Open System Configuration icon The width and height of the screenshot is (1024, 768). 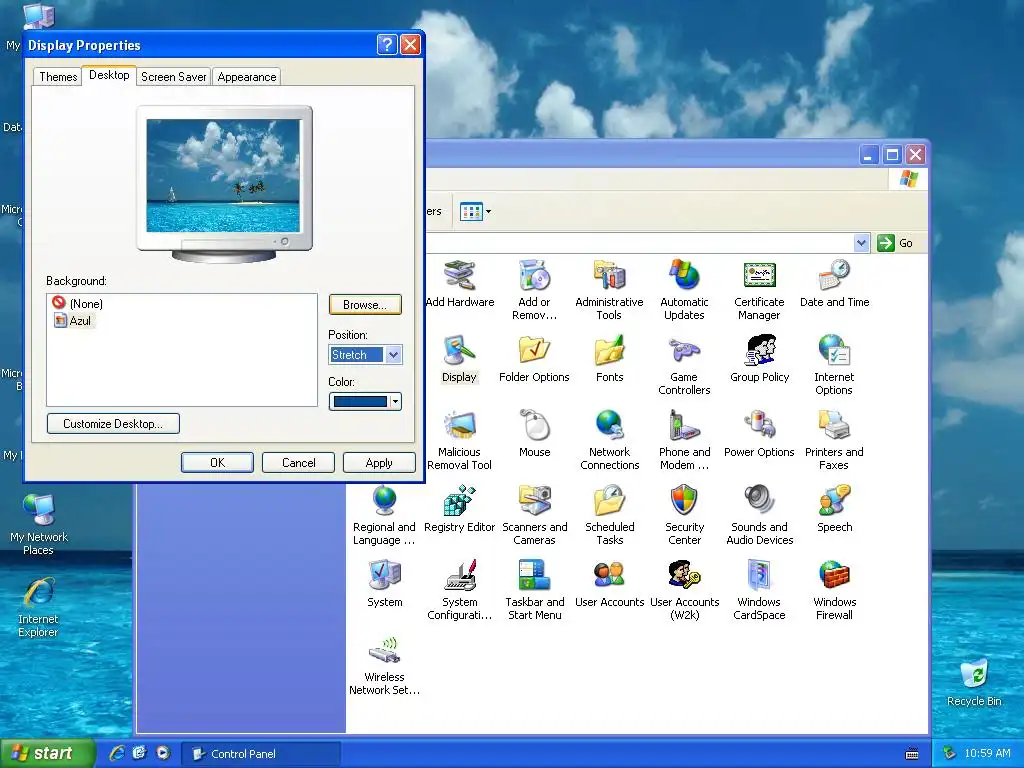point(459,590)
